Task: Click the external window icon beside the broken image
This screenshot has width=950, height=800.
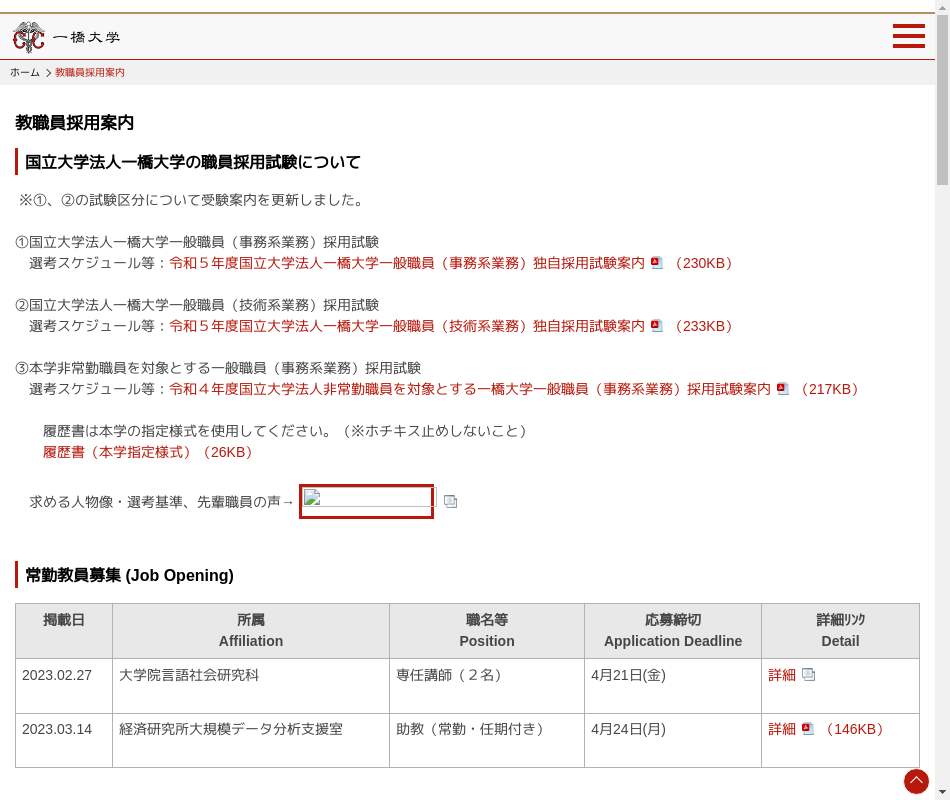Action: [450, 501]
